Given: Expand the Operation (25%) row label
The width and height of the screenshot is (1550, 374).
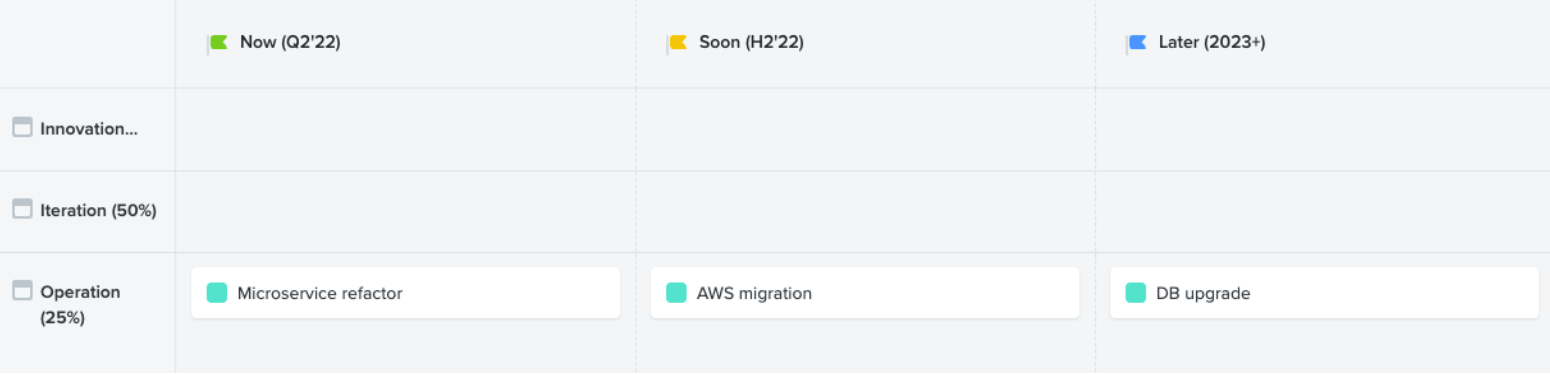Looking at the screenshot, I should coord(80,305).
